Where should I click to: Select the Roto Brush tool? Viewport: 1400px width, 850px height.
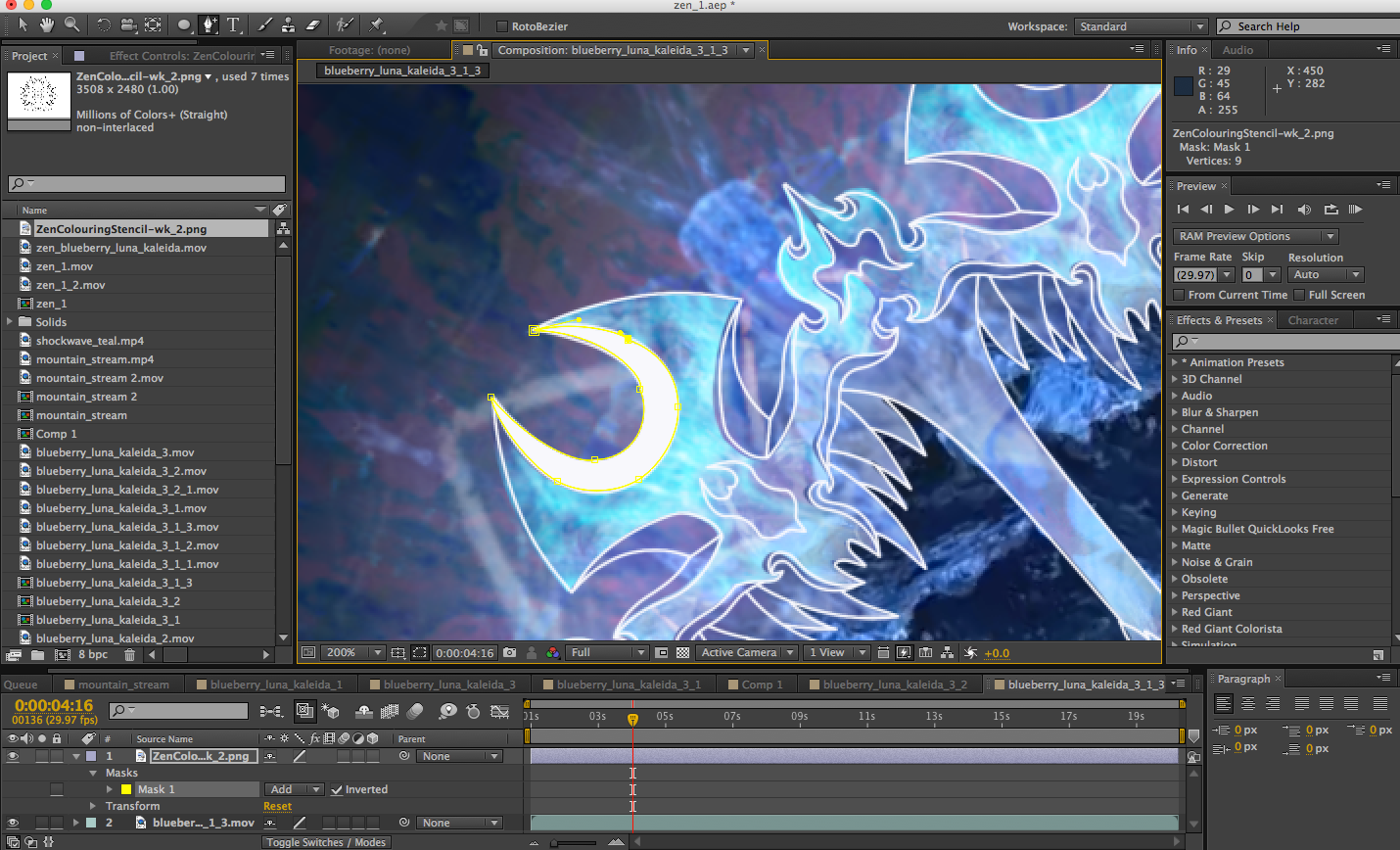pos(345,24)
